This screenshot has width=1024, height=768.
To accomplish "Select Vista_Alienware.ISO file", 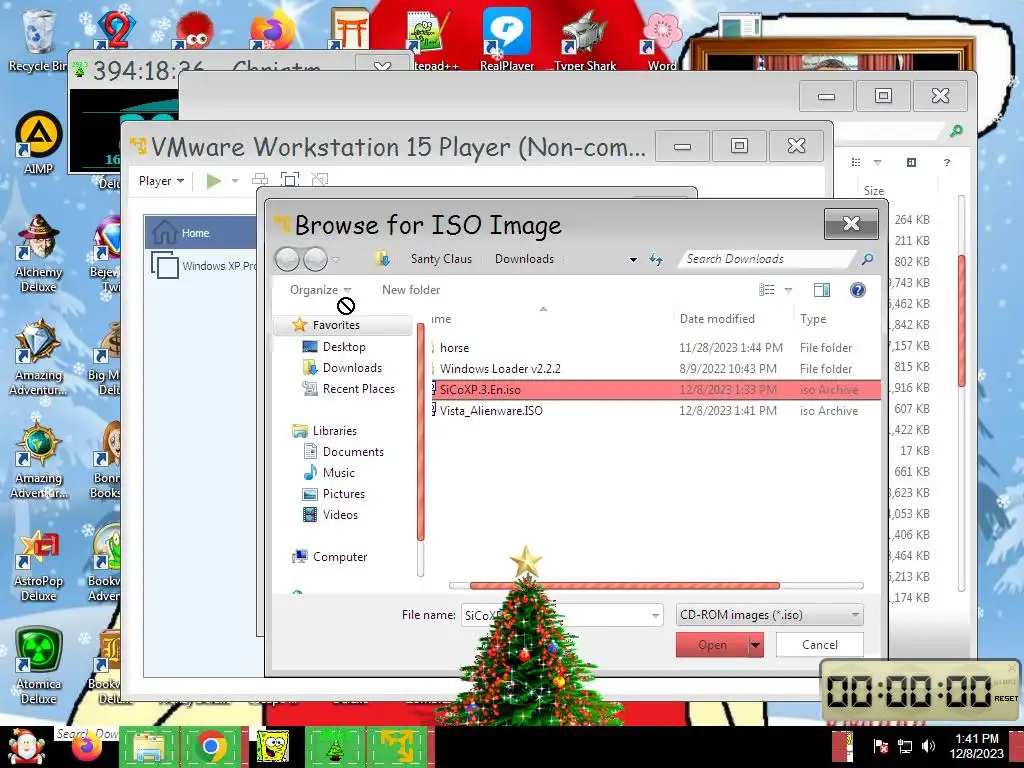I will coord(655,411).
